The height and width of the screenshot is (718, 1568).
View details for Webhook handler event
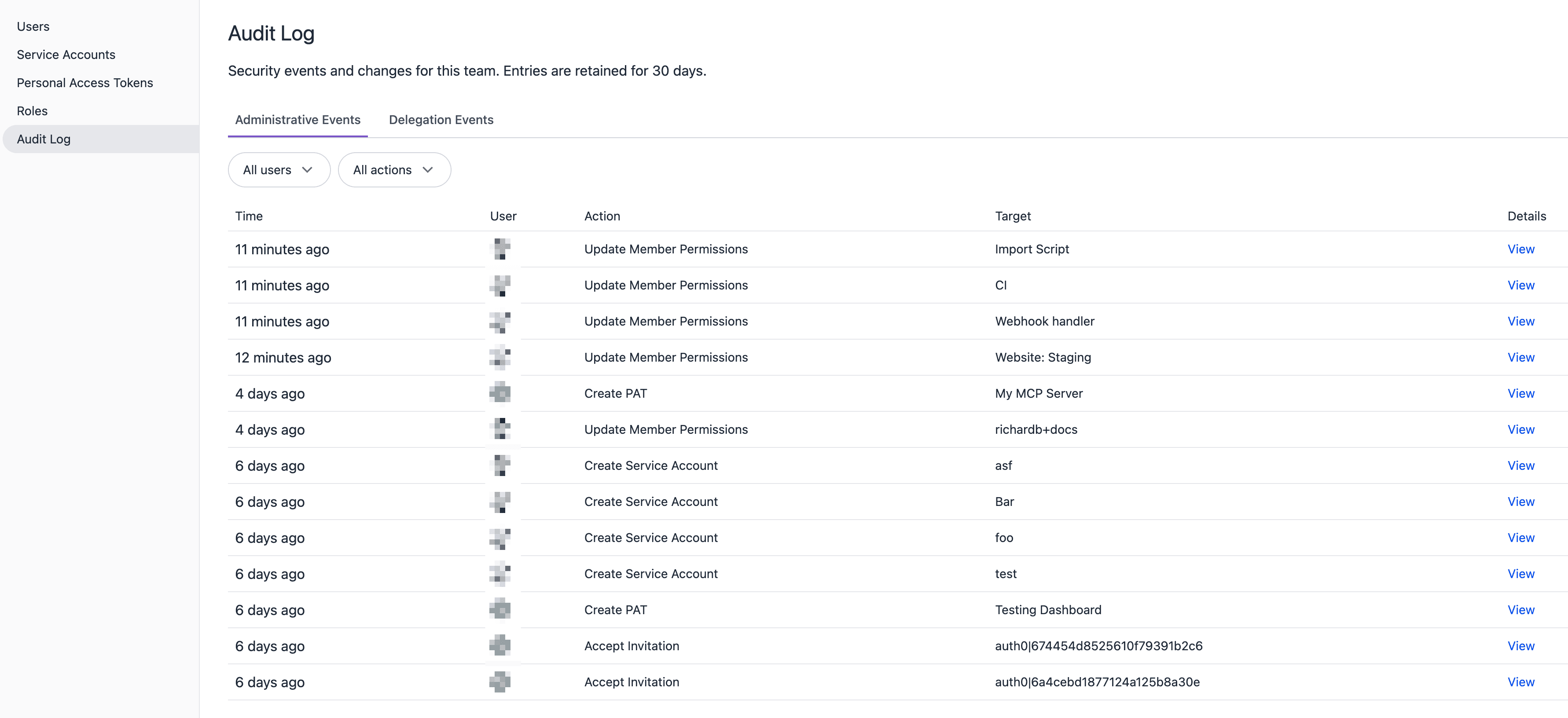click(x=1520, y=321)
